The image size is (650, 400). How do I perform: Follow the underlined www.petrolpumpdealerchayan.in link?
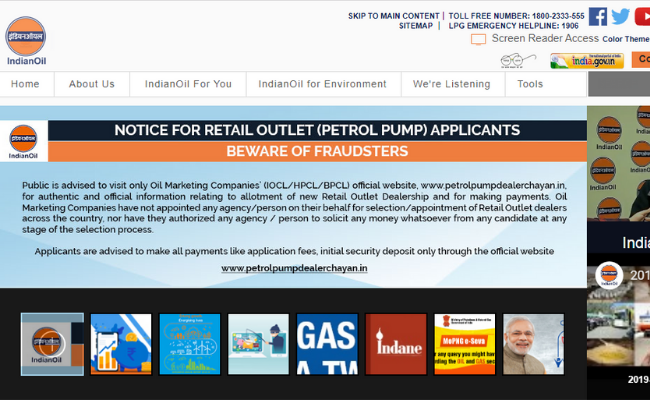(294, 268)
